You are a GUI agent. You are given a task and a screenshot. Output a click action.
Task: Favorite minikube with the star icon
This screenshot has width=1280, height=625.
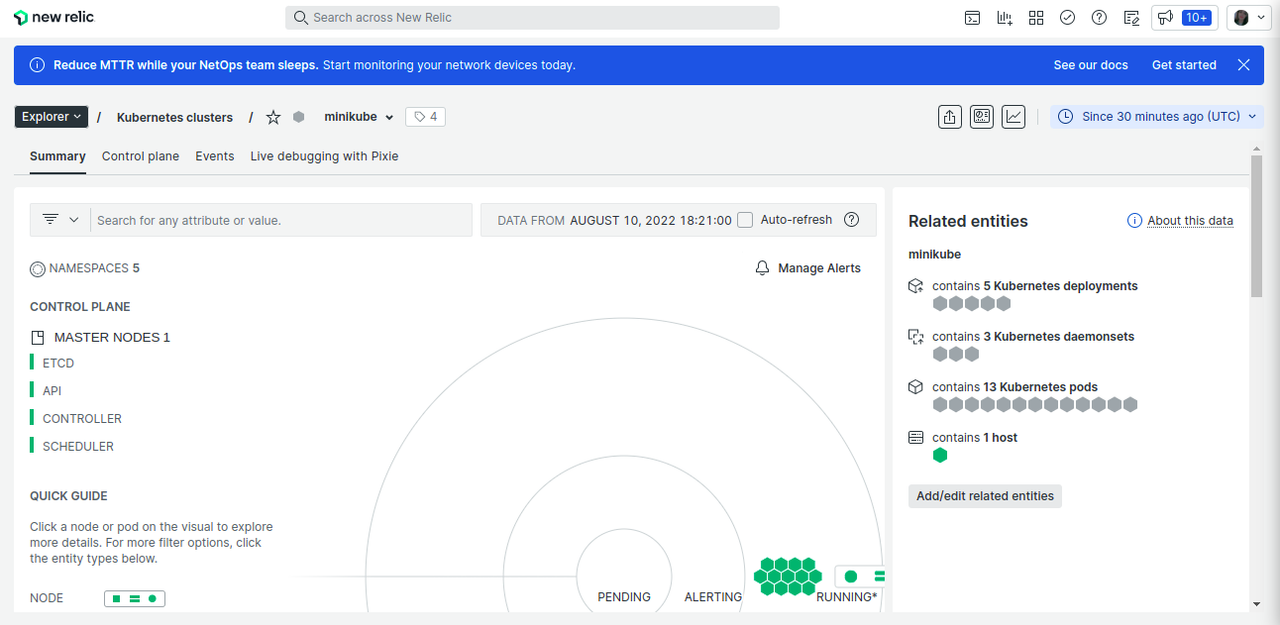(x=273, y=117)
